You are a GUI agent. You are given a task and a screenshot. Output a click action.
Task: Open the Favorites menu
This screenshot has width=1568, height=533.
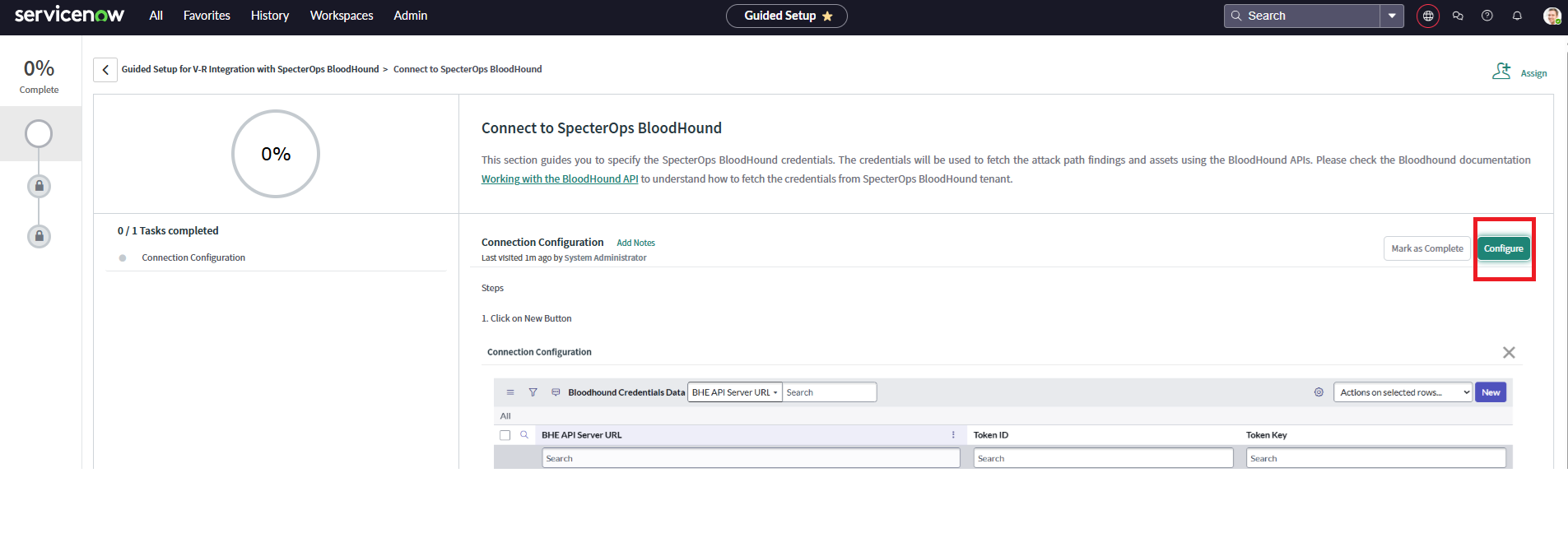point(207,16)
